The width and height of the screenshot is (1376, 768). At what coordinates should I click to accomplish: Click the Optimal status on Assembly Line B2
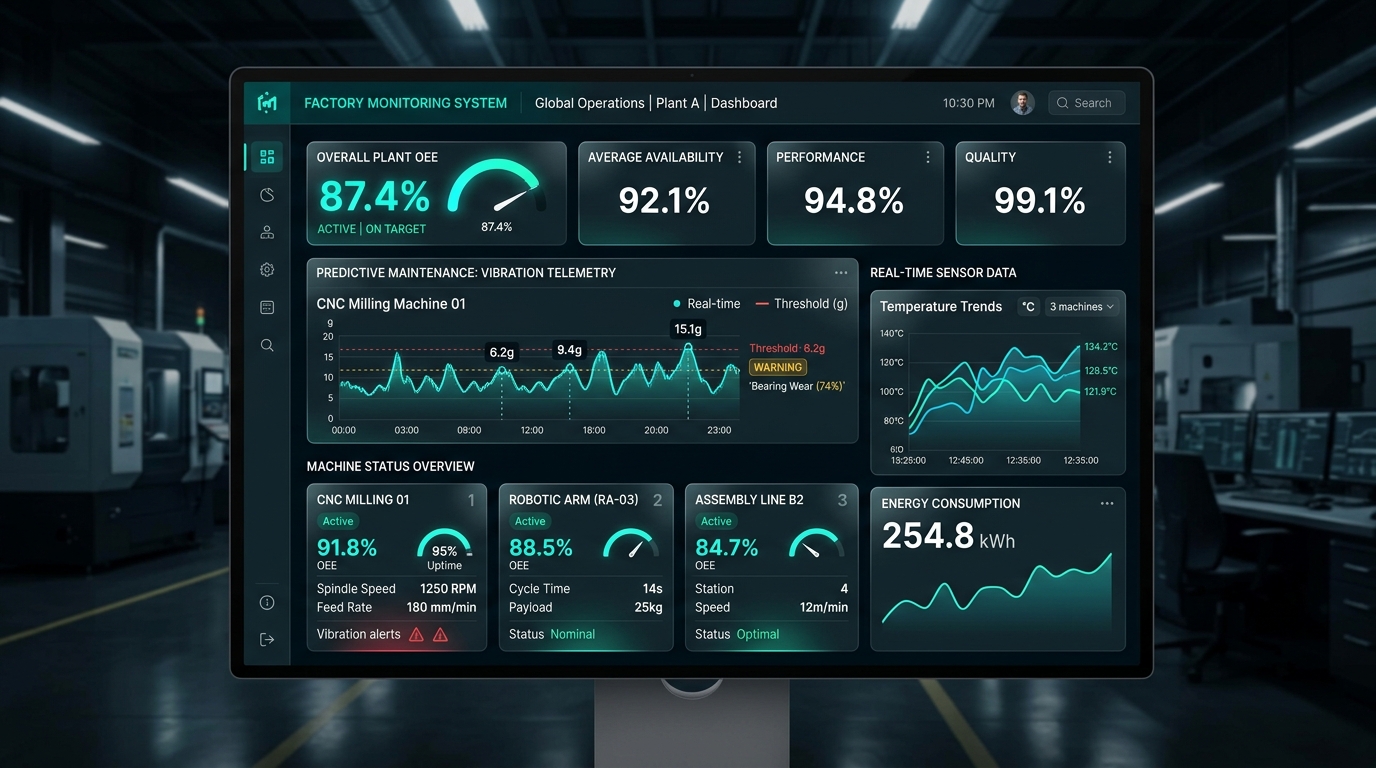[x=758, y=634]
